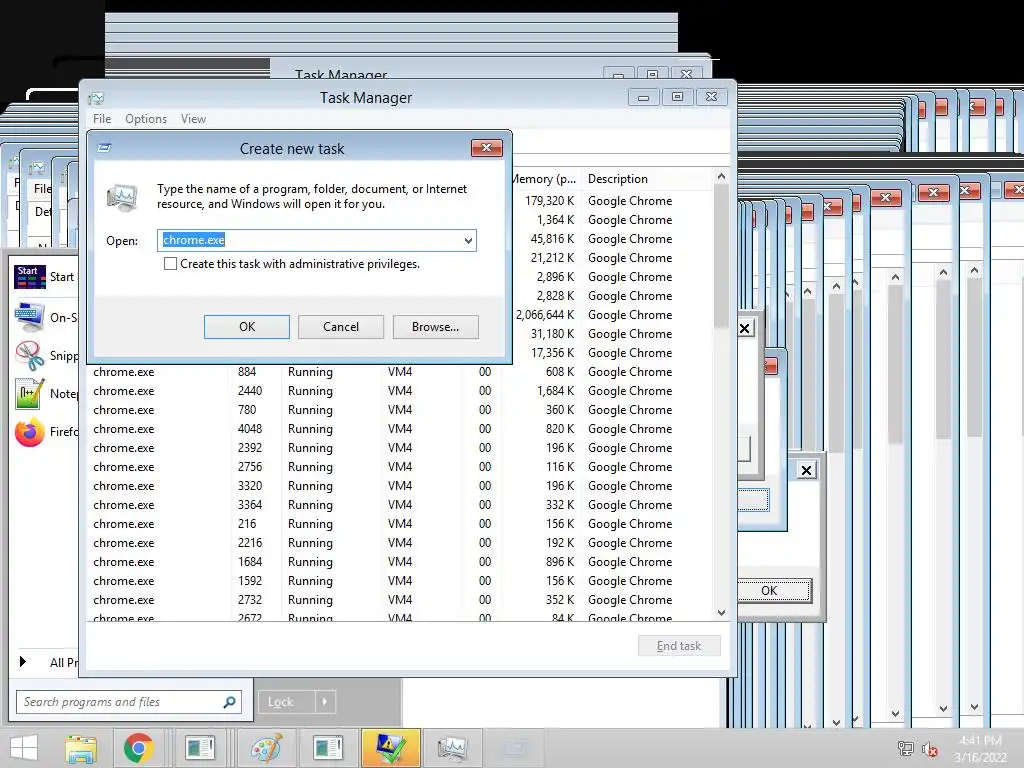Image resolution: width=1024 pixels, height=768 pixels.
Task: Open the File menu in Task Manager
Action: (x=102, y=119)
